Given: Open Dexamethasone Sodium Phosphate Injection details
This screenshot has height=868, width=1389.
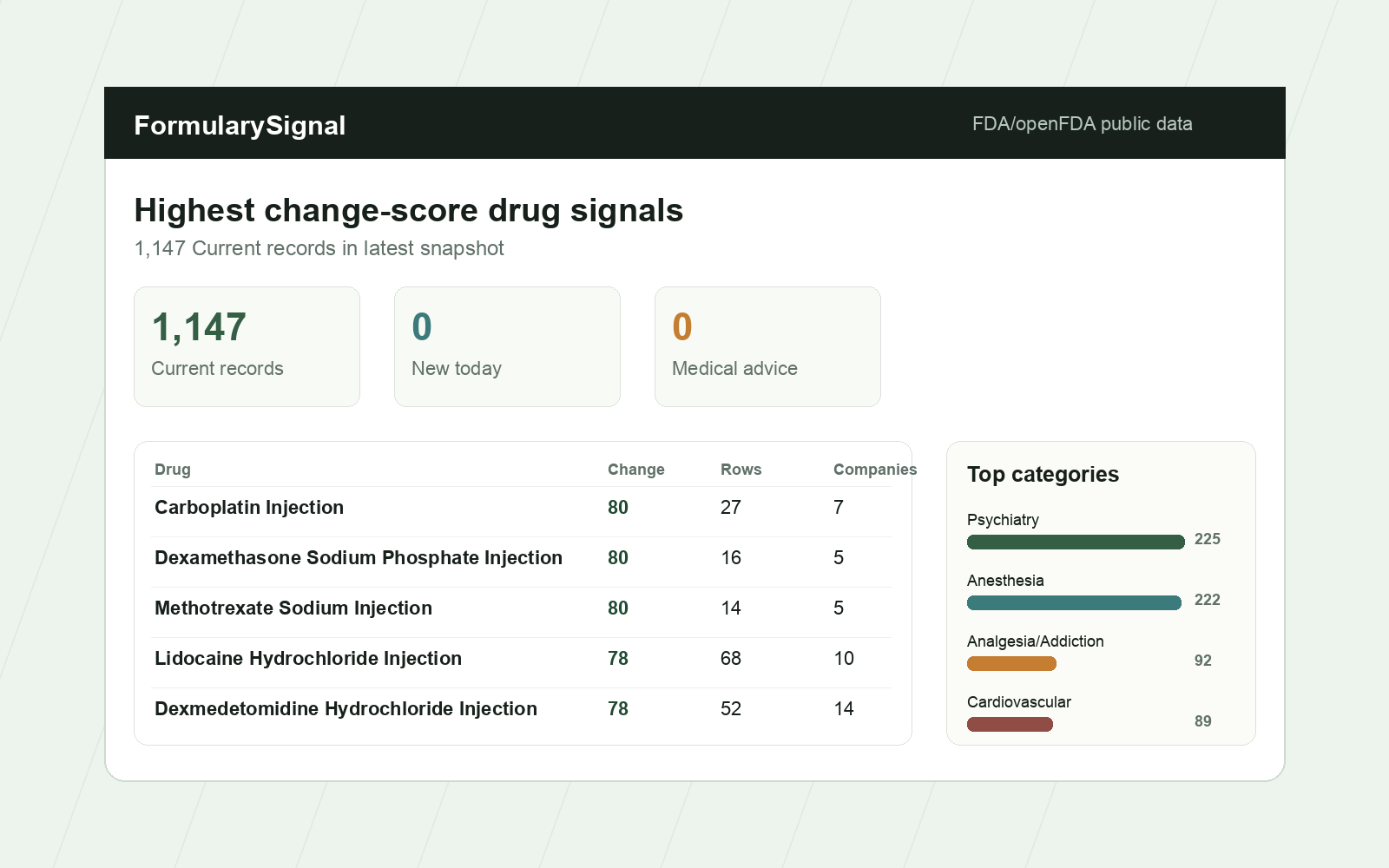Looking at the screenshot, I should (x=359, y=558).
